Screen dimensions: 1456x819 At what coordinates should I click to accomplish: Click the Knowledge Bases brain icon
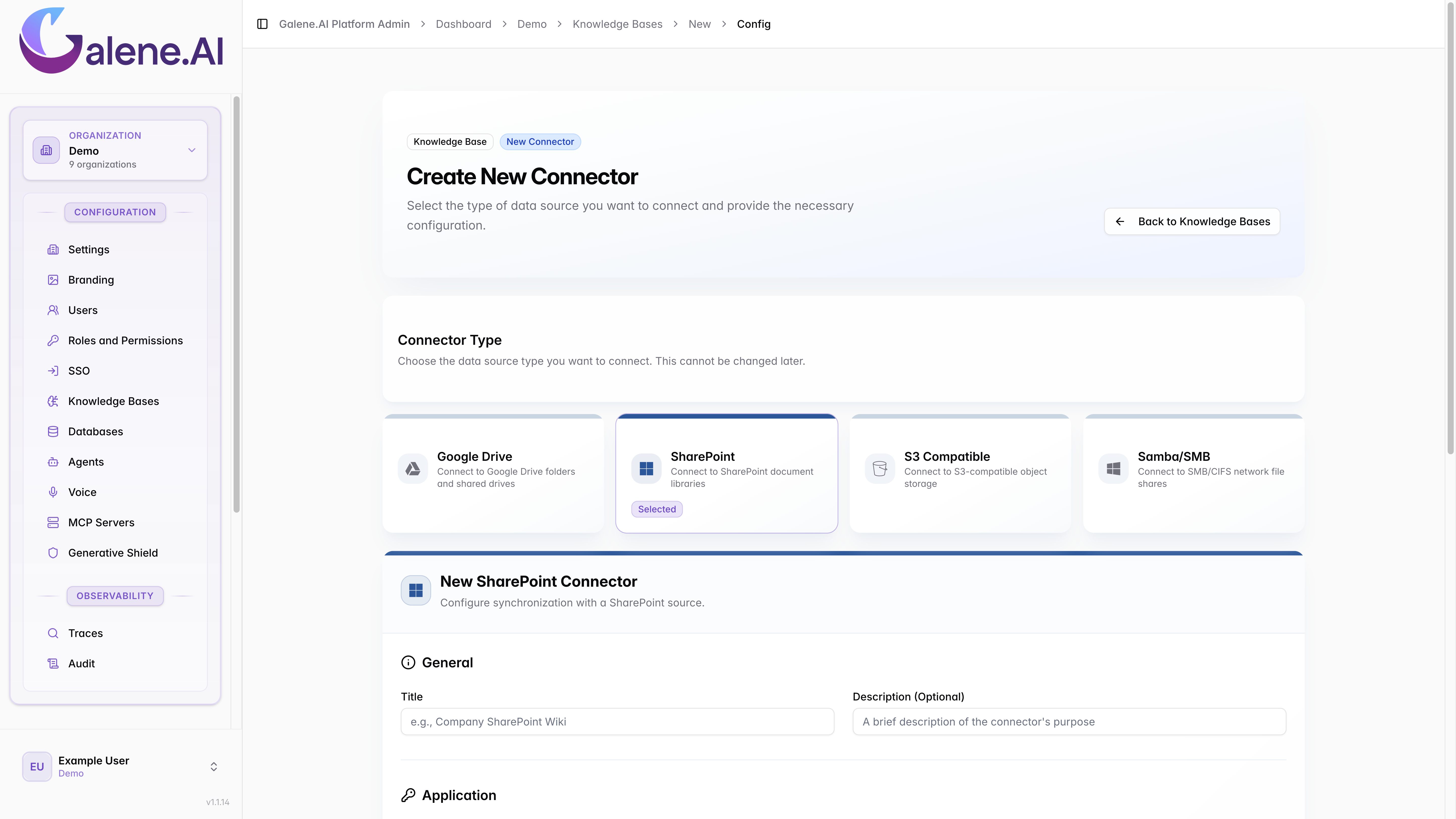click(x=53, y=401)
